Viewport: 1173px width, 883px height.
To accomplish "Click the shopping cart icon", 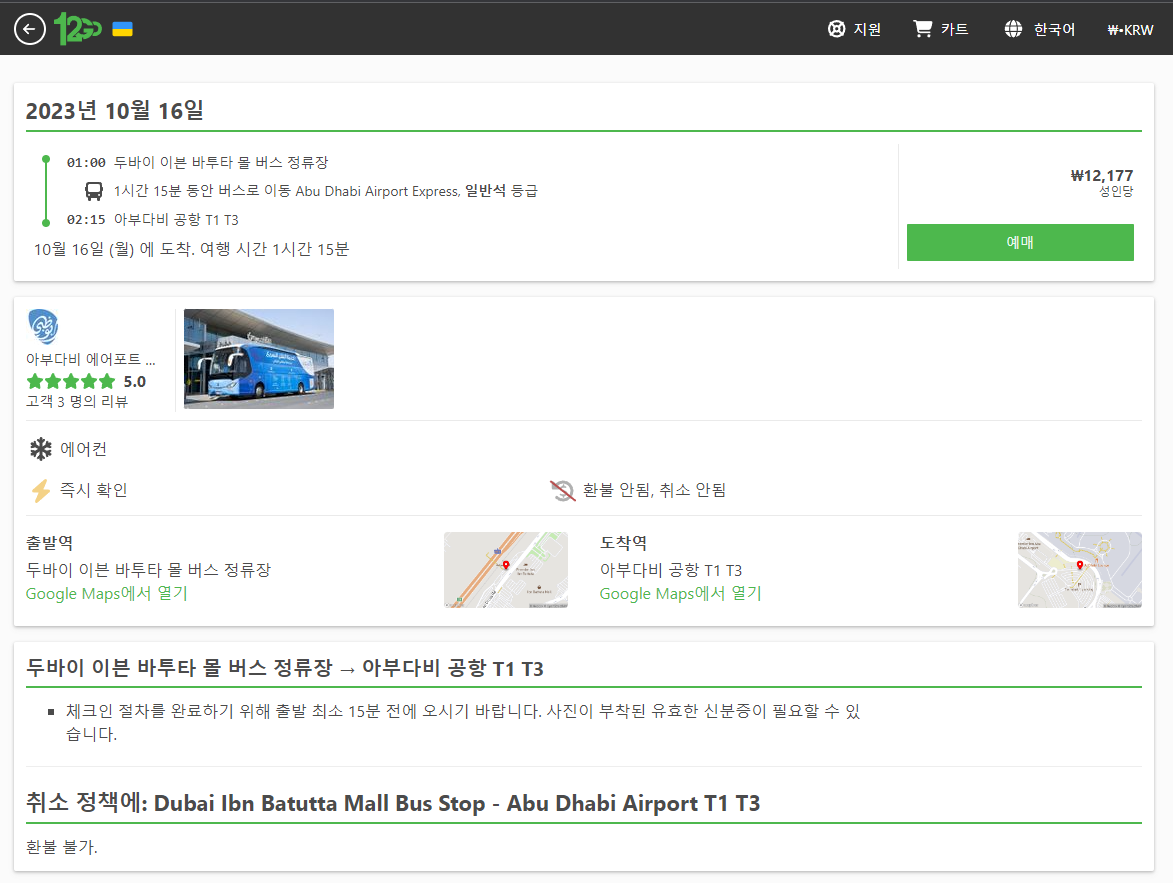I will click(x=922, y=28).
